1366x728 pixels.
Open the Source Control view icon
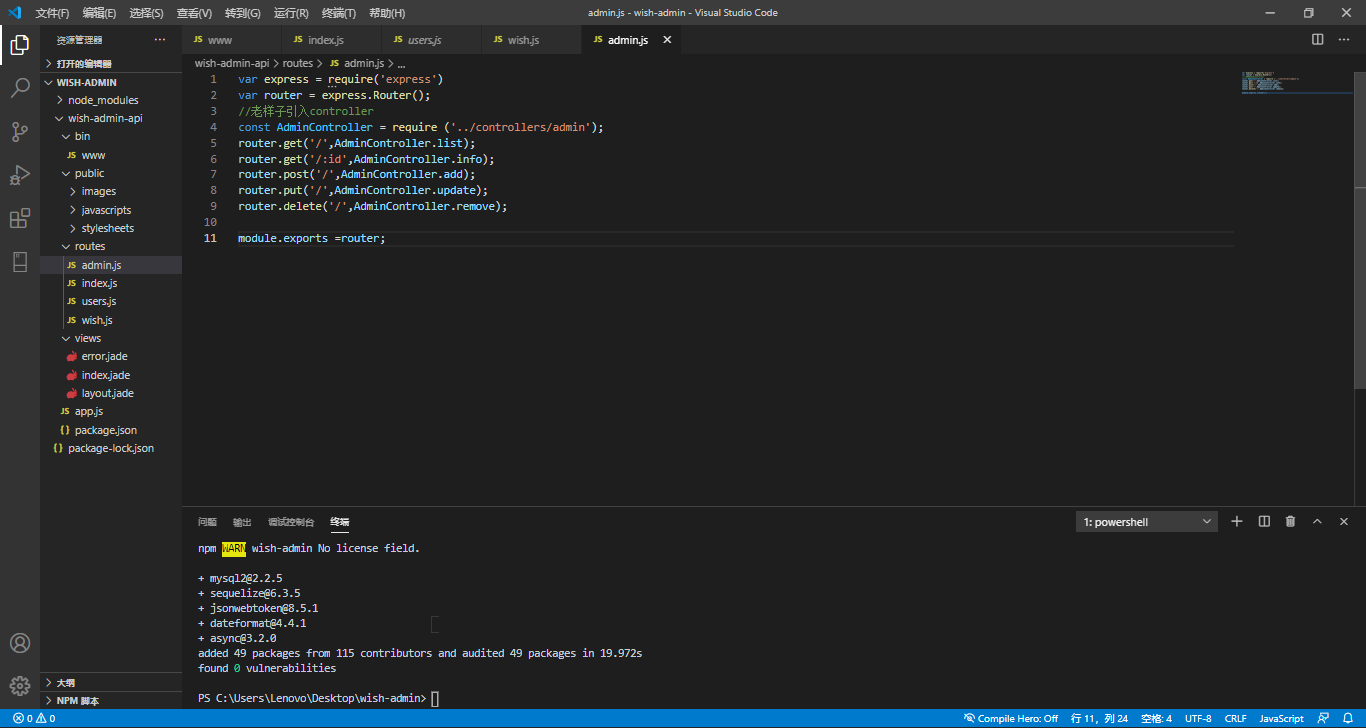pos(20,131)
